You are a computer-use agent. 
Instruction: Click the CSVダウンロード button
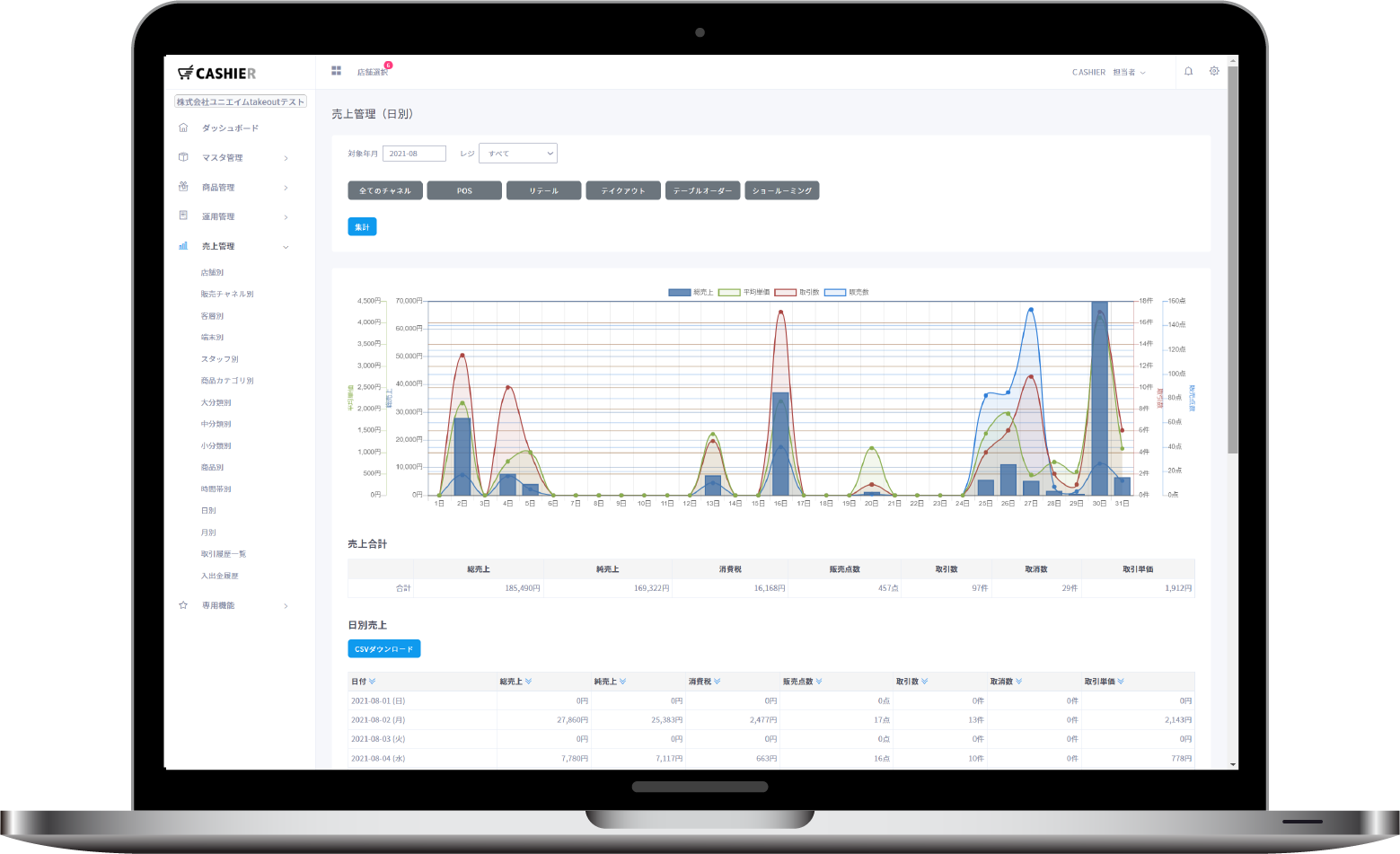[x=383, y=648]
